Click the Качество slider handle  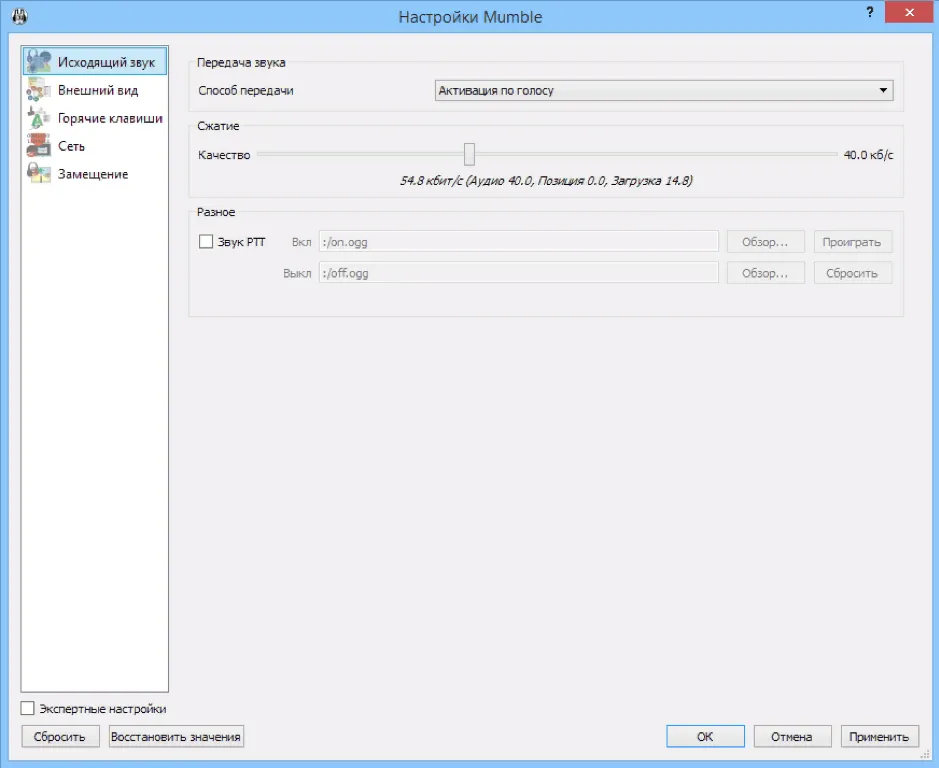click(469, 155)
